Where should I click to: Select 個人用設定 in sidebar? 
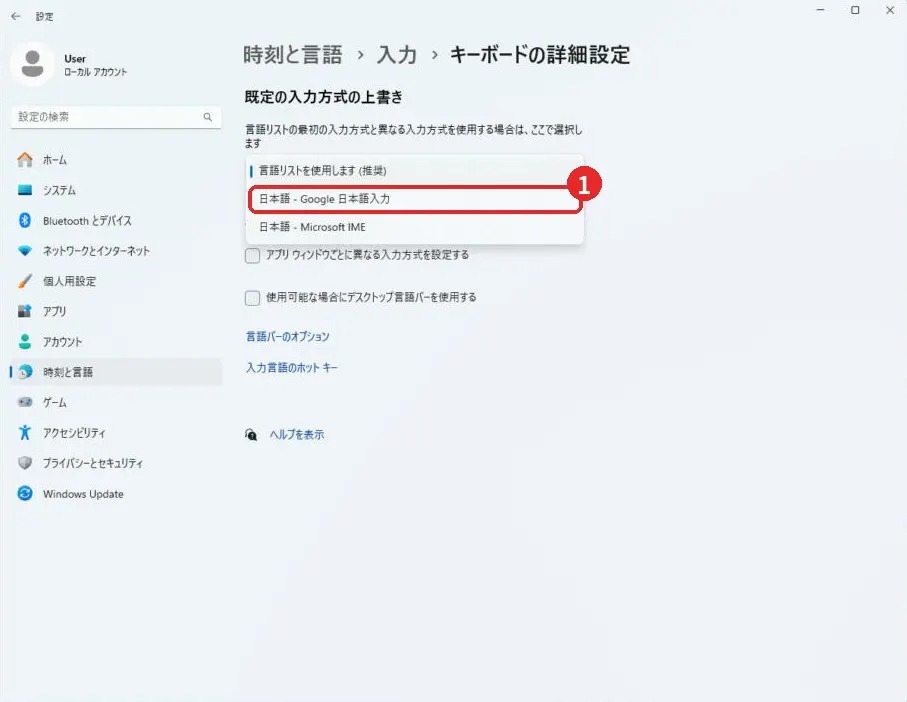pos(116,281)
